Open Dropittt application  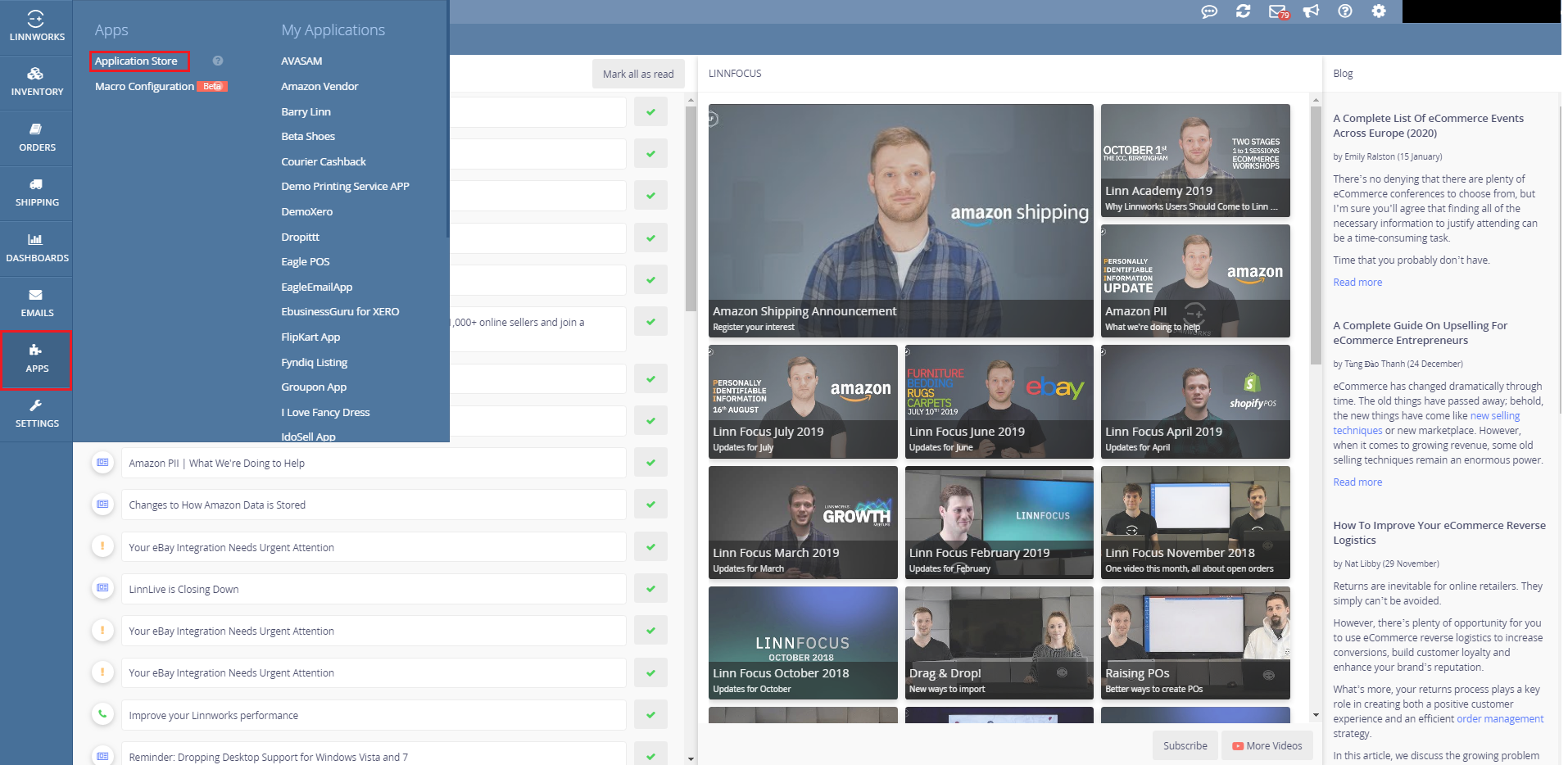300,237
